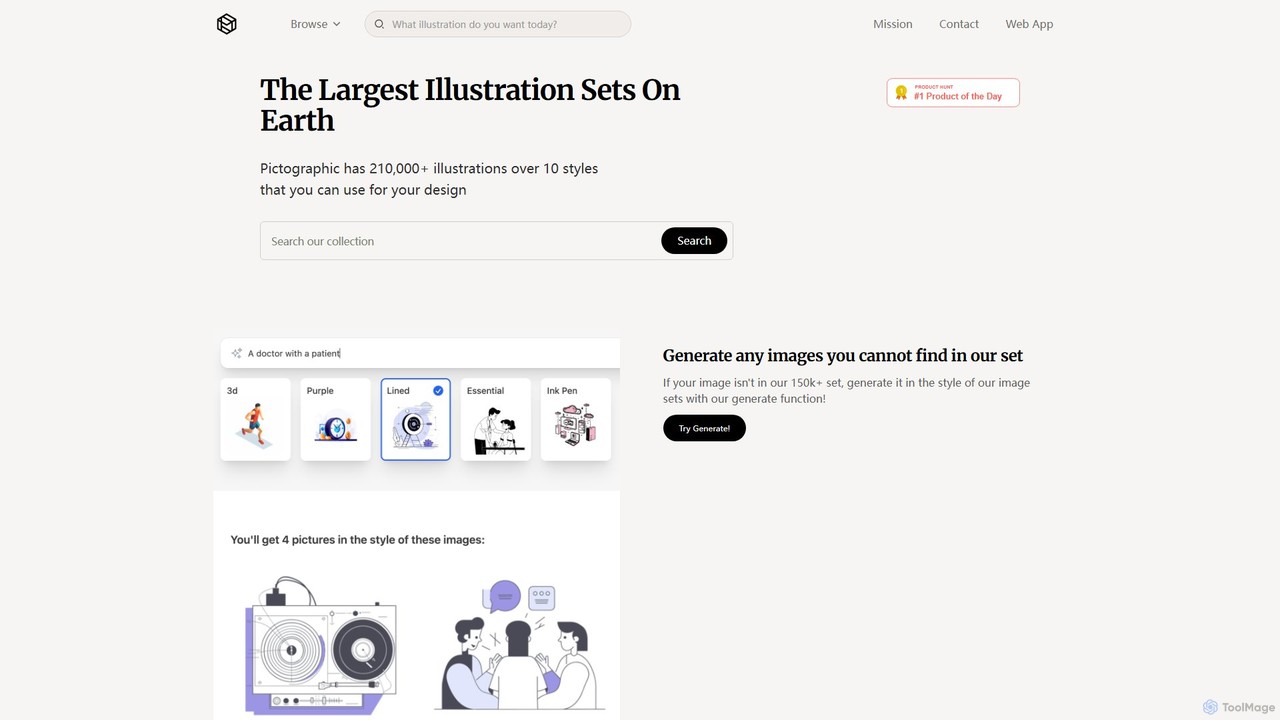This screenshot has height=720, width=1280.
Task: Go to the Web App
Action: (1029, 24)
